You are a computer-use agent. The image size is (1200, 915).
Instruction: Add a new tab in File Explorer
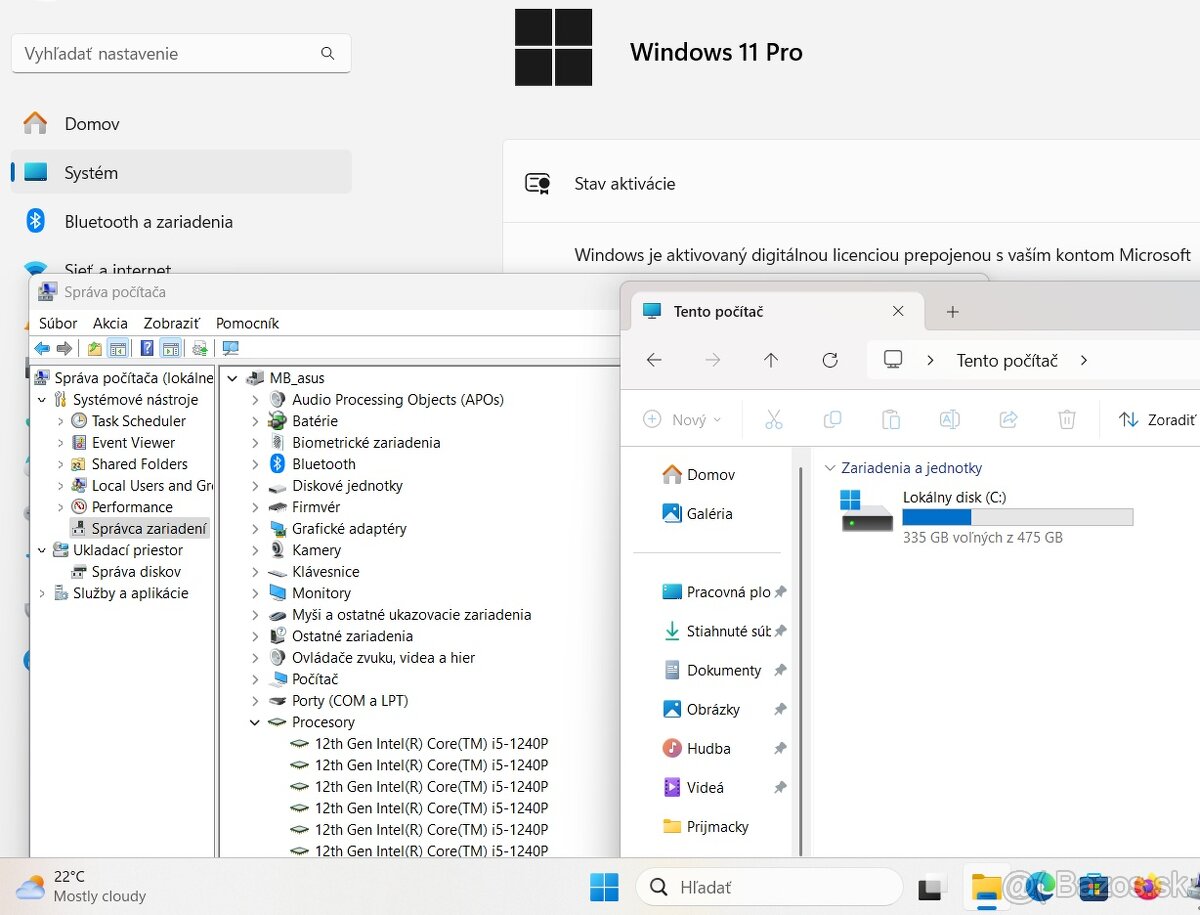[952, 312]
